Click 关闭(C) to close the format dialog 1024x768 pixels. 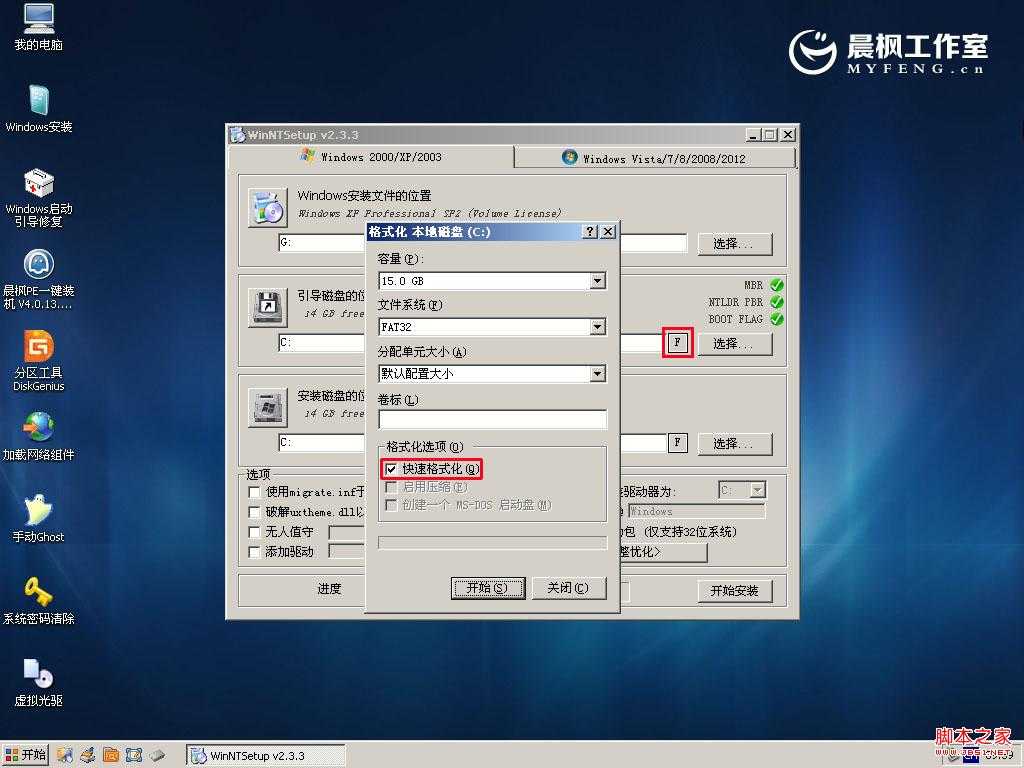click(x=569, y=588)
